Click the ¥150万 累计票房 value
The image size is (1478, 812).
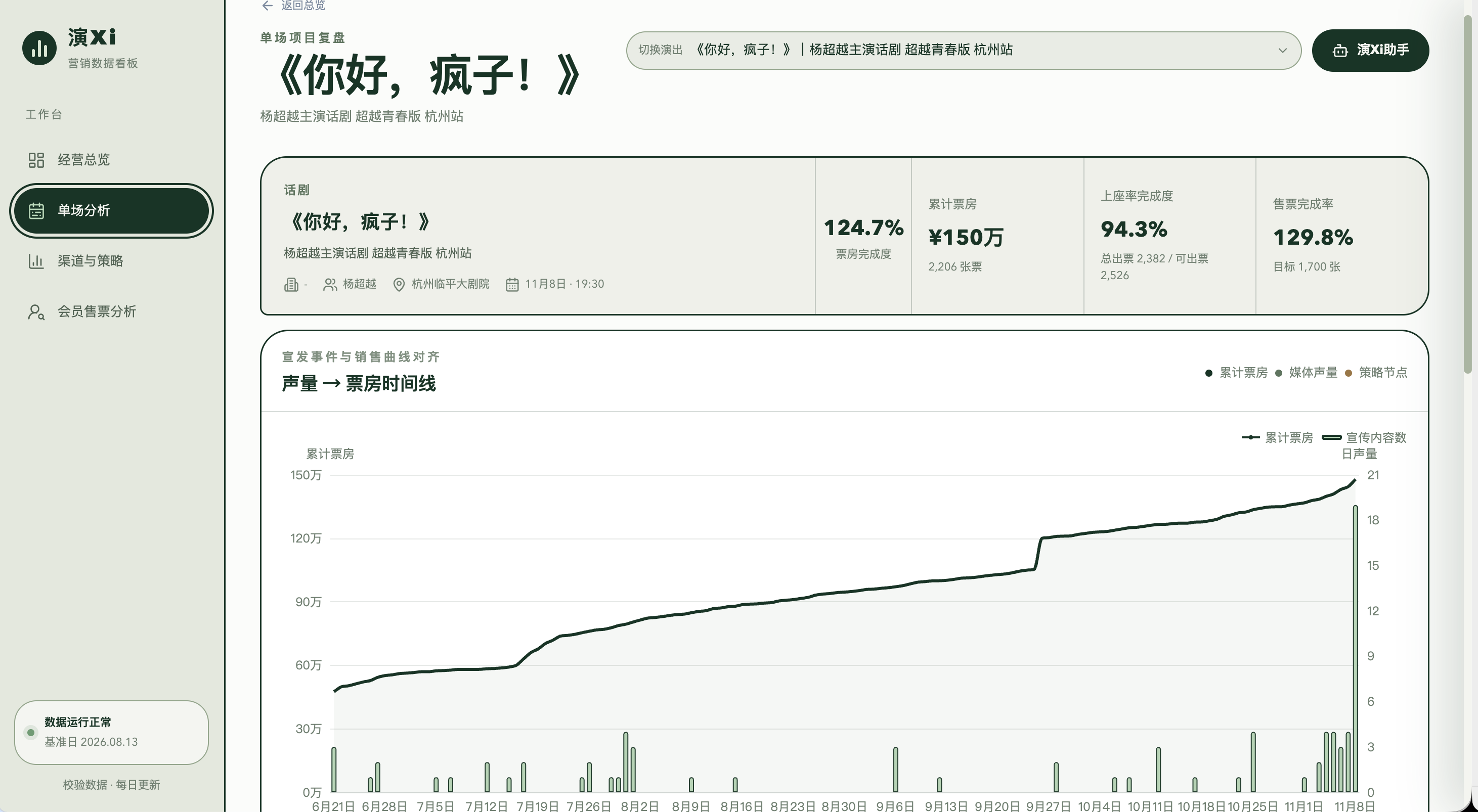point(966,237)
